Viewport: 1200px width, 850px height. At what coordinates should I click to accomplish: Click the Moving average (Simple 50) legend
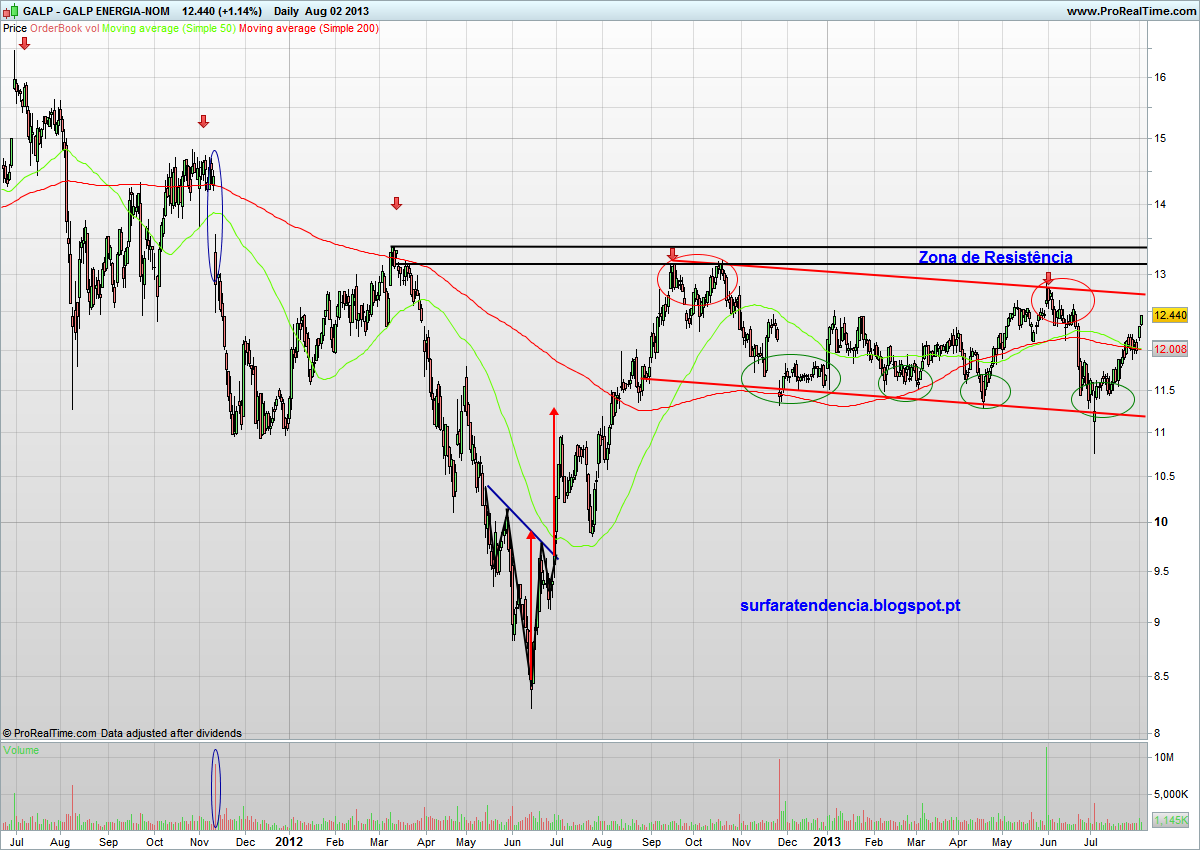point(168,28)
